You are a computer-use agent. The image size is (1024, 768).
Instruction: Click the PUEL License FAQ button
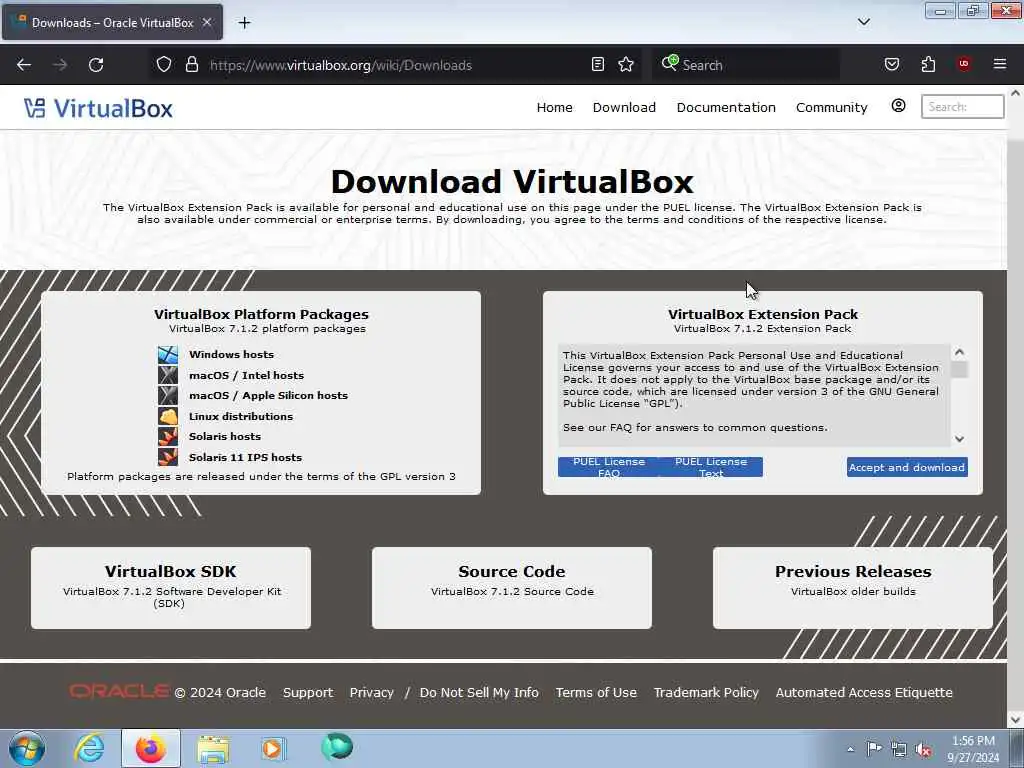(609, 467)
